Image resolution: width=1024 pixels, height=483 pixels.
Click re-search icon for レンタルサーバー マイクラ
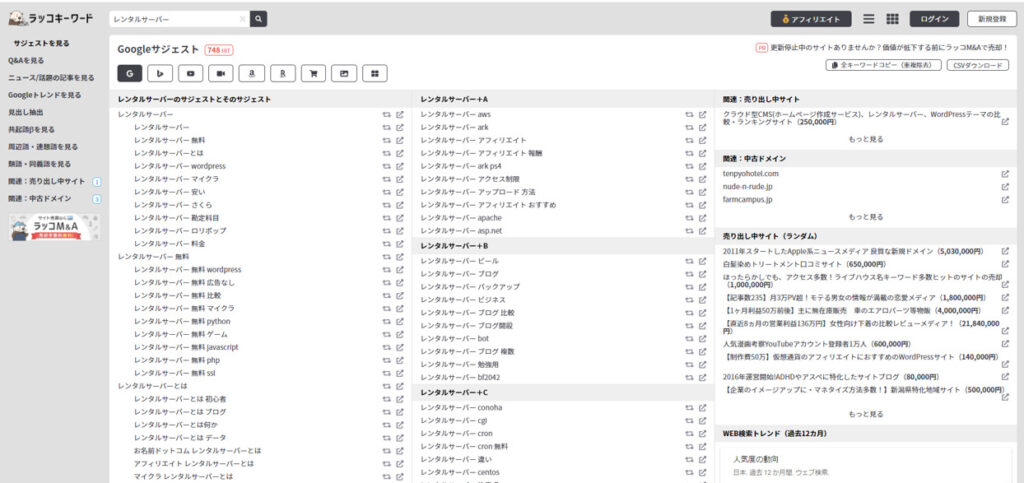coord(386,179)
